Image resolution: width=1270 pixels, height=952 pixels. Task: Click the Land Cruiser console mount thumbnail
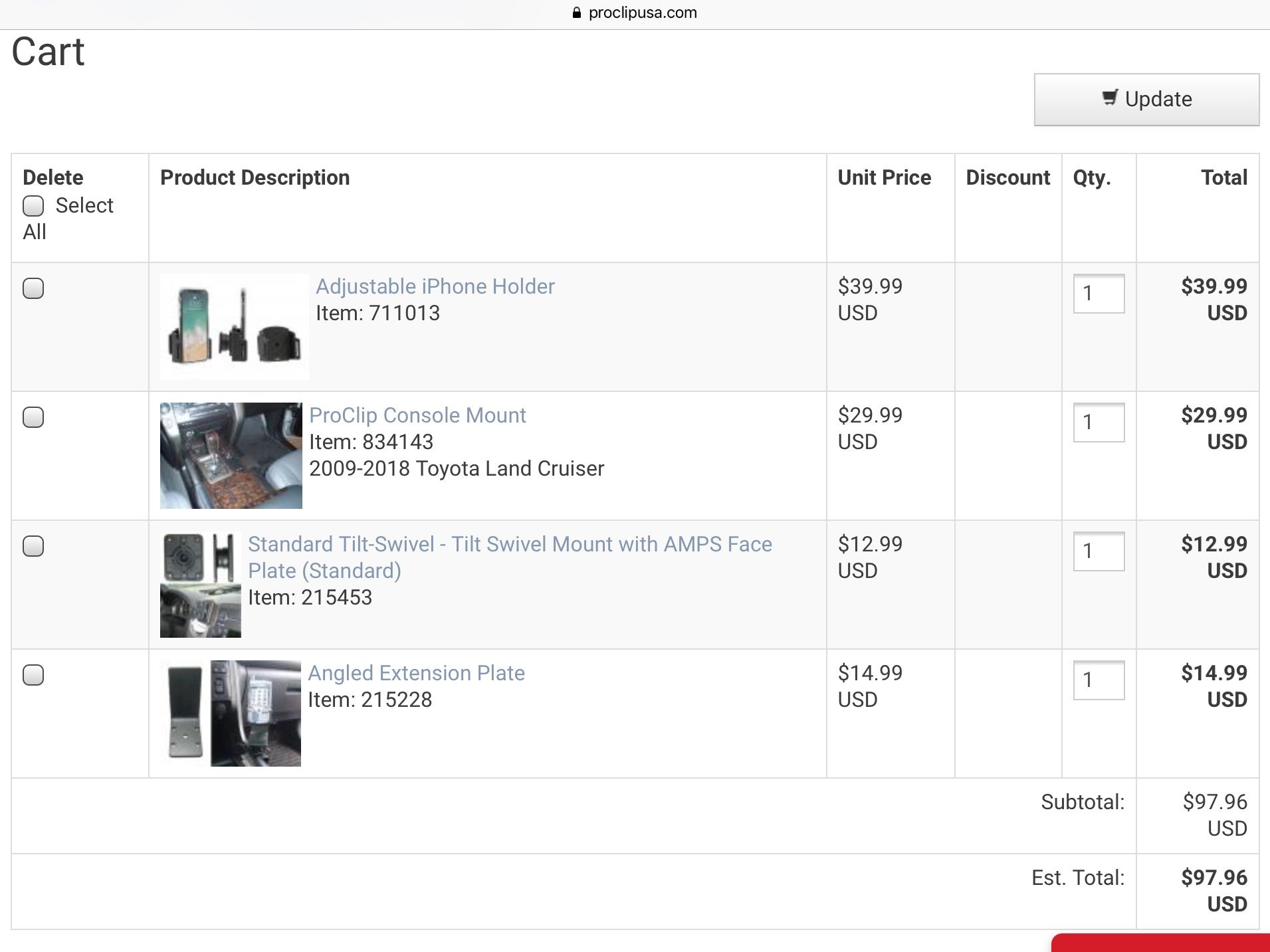(x=231, y=456)
